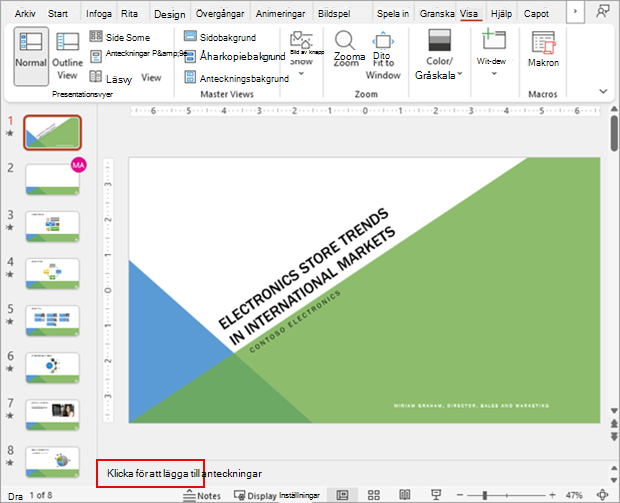The width and height of the screenshot is (620, 503).
Task: Open the Bildspel tab
Action: [334, 14]
